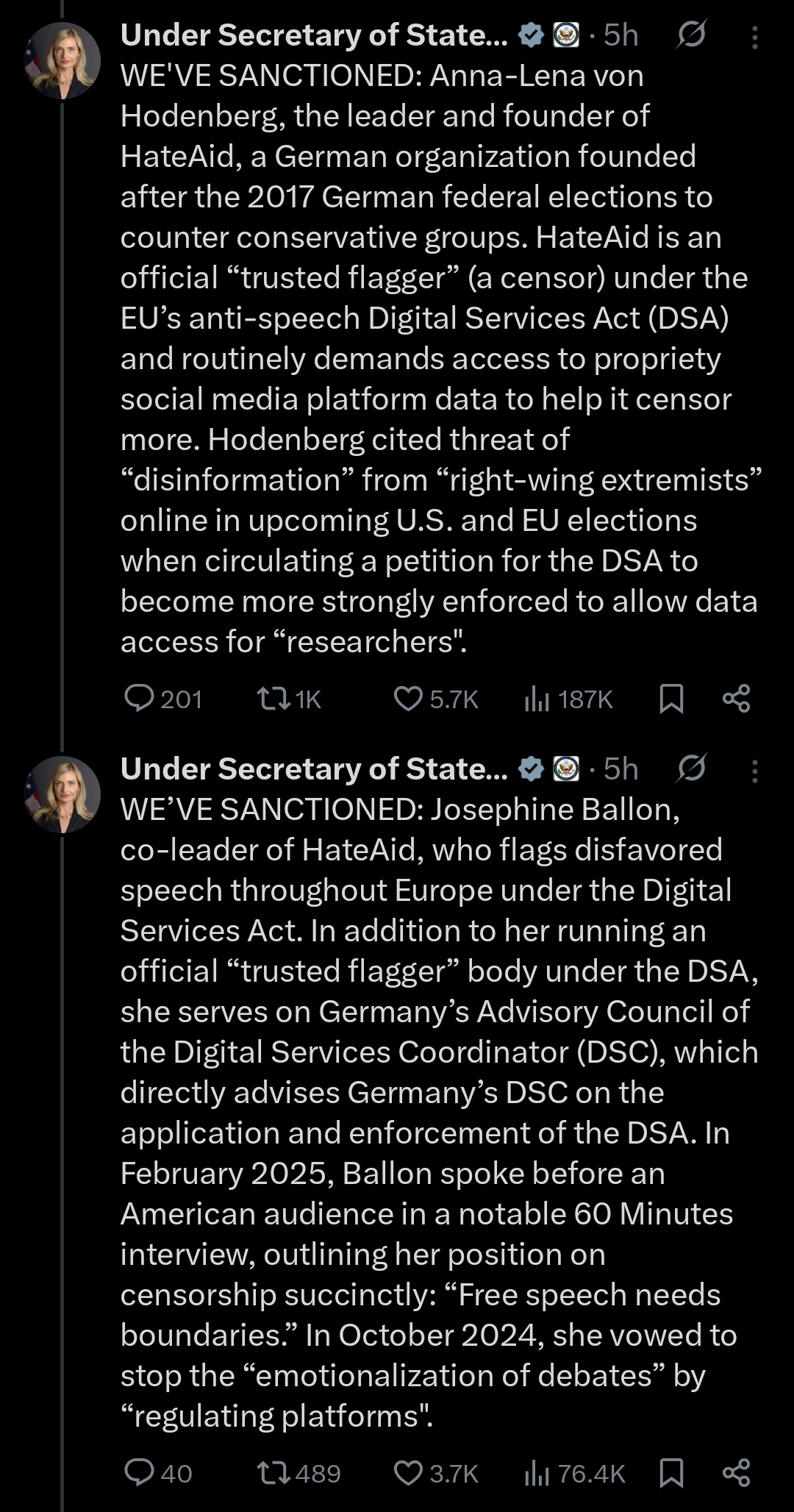
Task: Open profile picture on second post
Action: [x=62, y=794]
